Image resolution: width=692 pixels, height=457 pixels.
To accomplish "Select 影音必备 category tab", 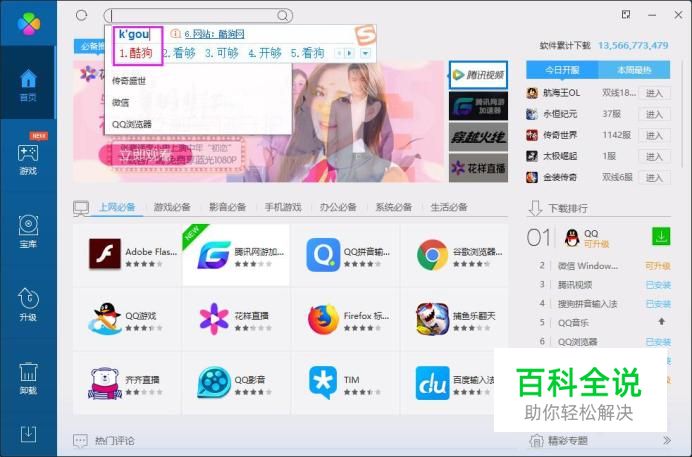I will (x=227, y=207).
